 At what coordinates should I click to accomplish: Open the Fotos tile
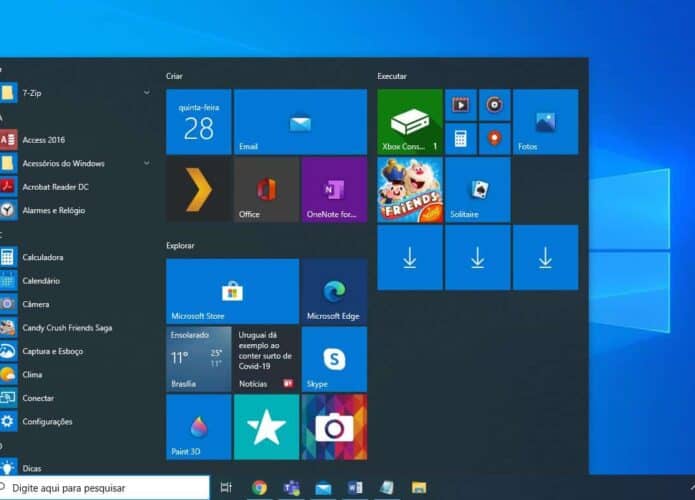click(546, 122)
